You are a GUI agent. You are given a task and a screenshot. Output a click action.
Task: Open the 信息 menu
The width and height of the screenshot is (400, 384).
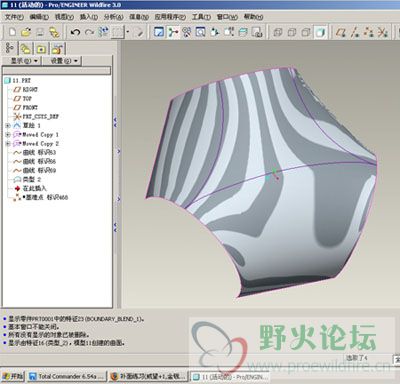139,17
